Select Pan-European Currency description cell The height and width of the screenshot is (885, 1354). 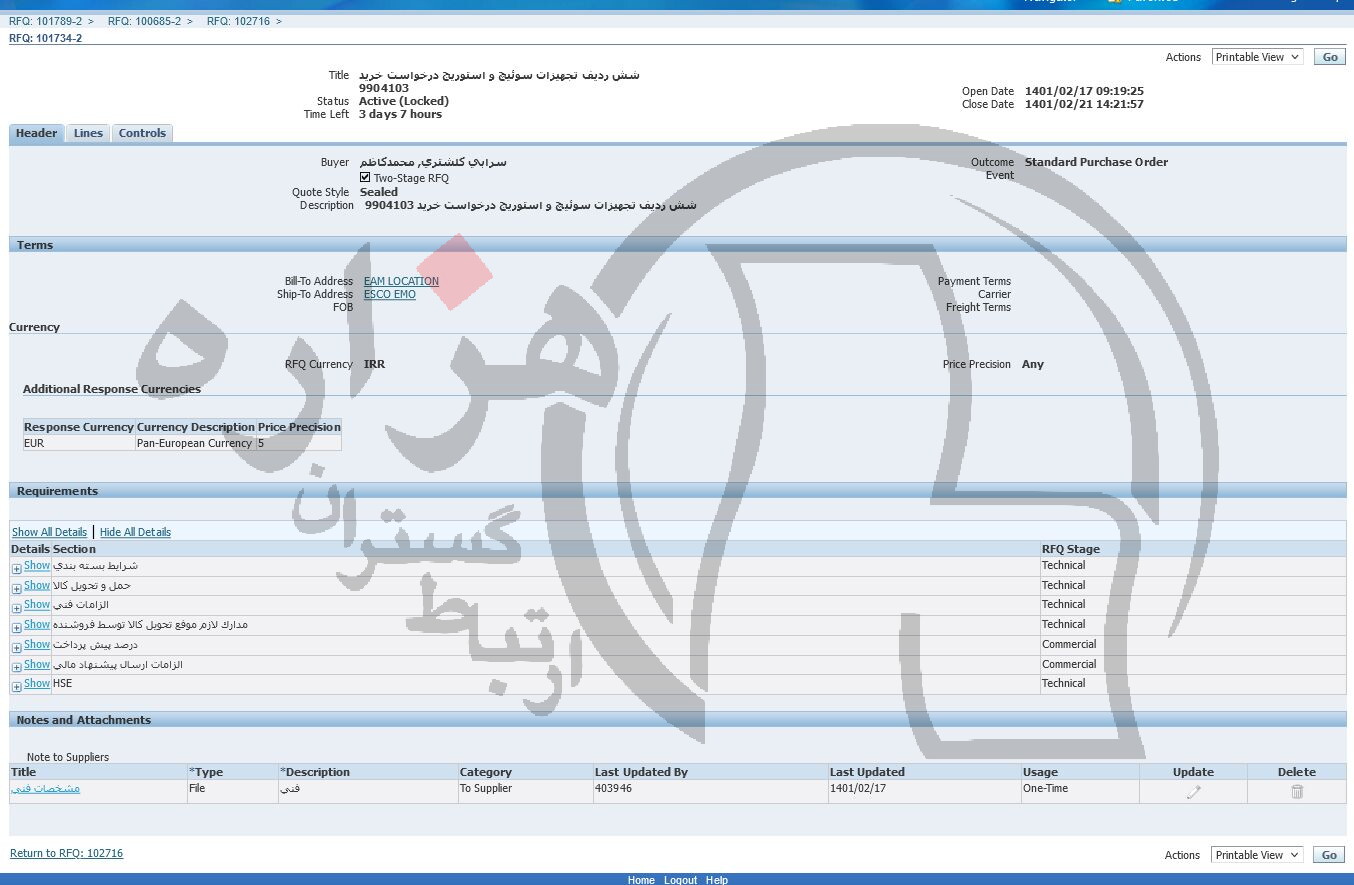point(195,443)
